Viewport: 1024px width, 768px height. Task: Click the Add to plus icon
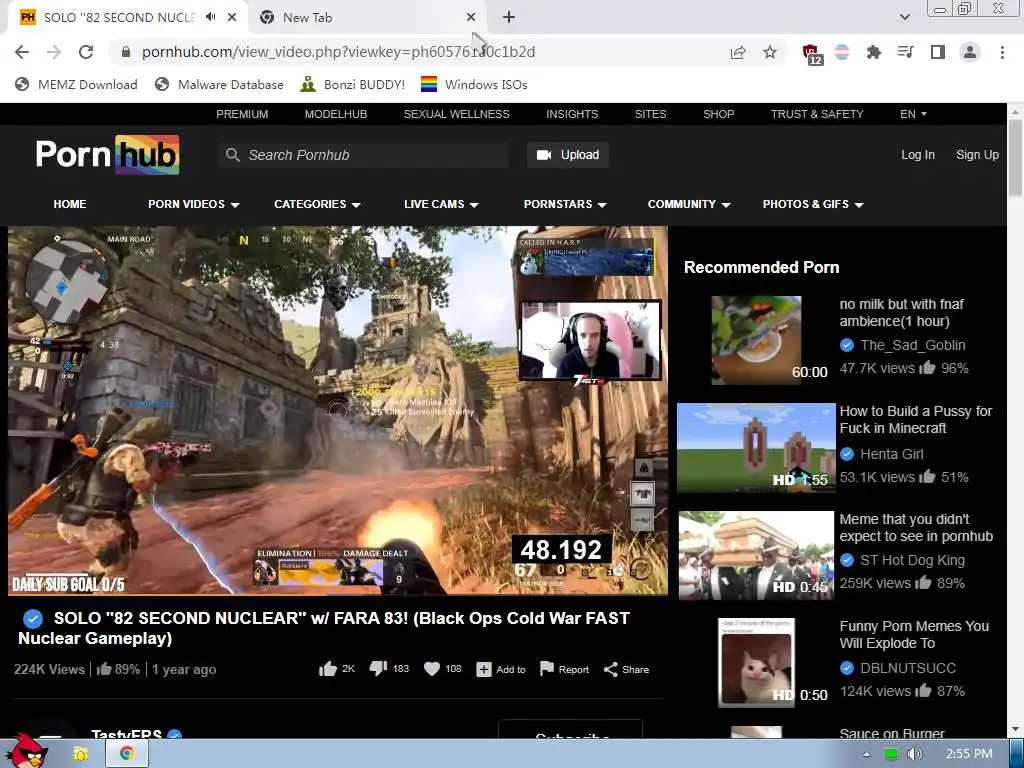click(x=484, y=669)
